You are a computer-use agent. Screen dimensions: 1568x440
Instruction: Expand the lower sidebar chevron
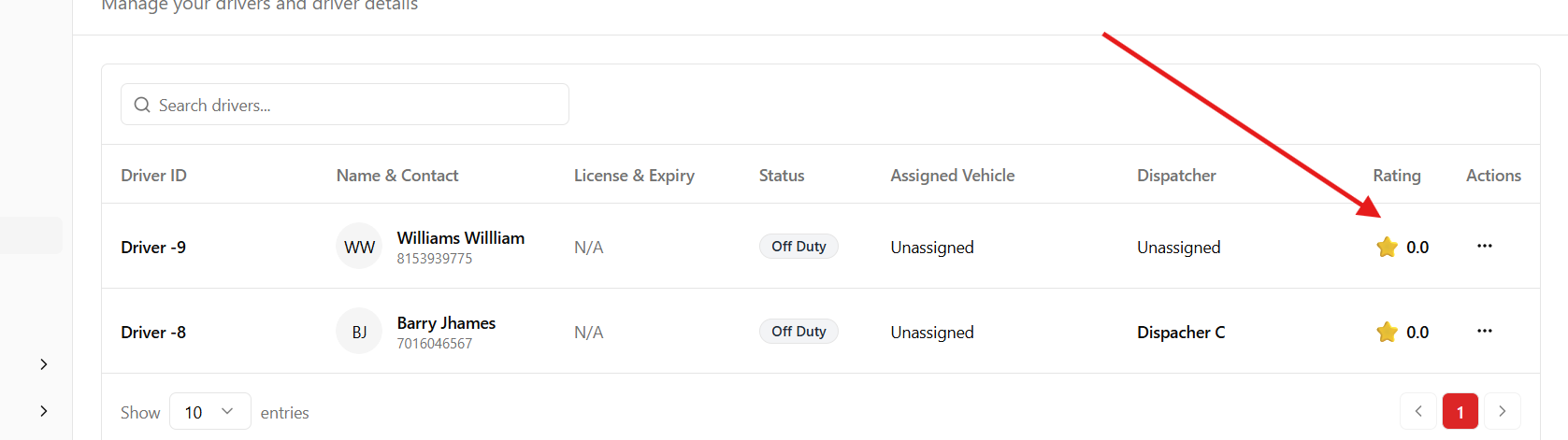click(x=44, y=411)
